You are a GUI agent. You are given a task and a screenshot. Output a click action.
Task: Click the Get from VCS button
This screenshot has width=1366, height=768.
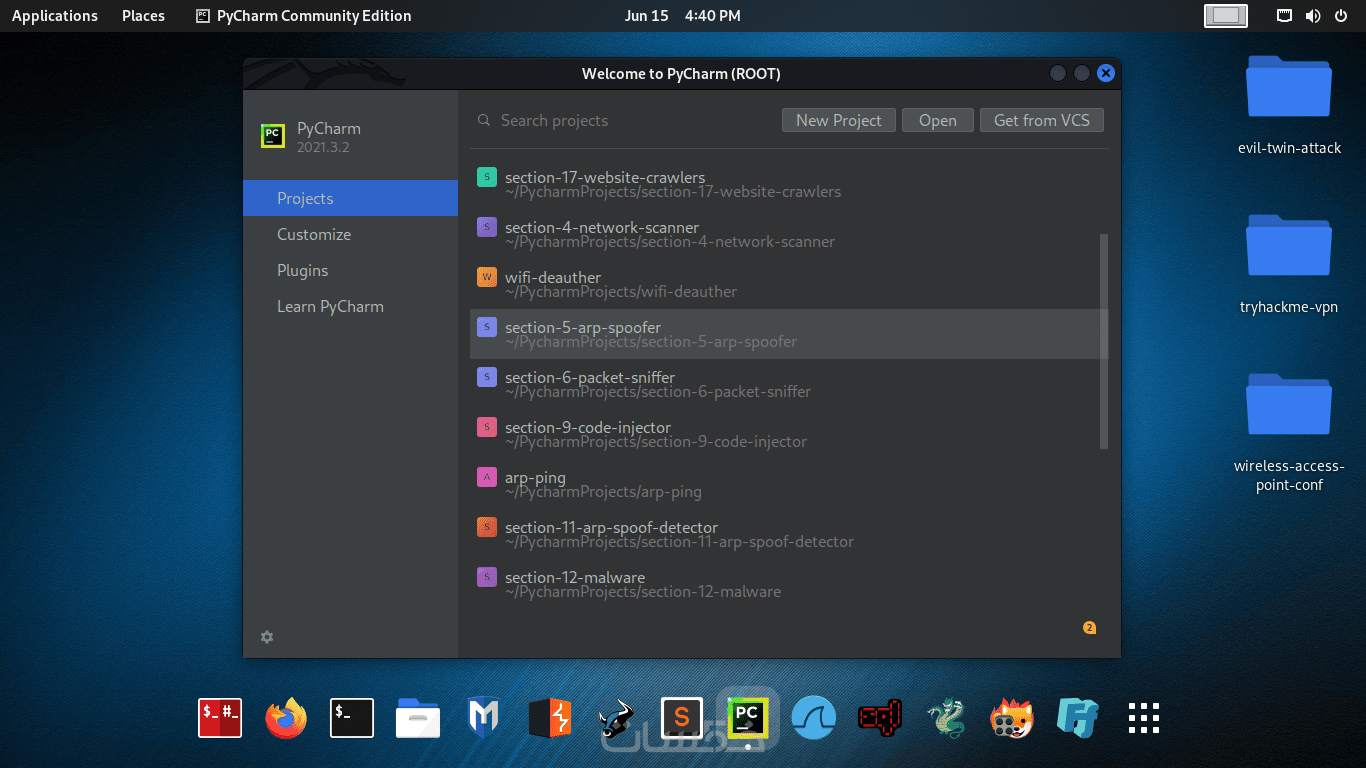[1042, 120]
